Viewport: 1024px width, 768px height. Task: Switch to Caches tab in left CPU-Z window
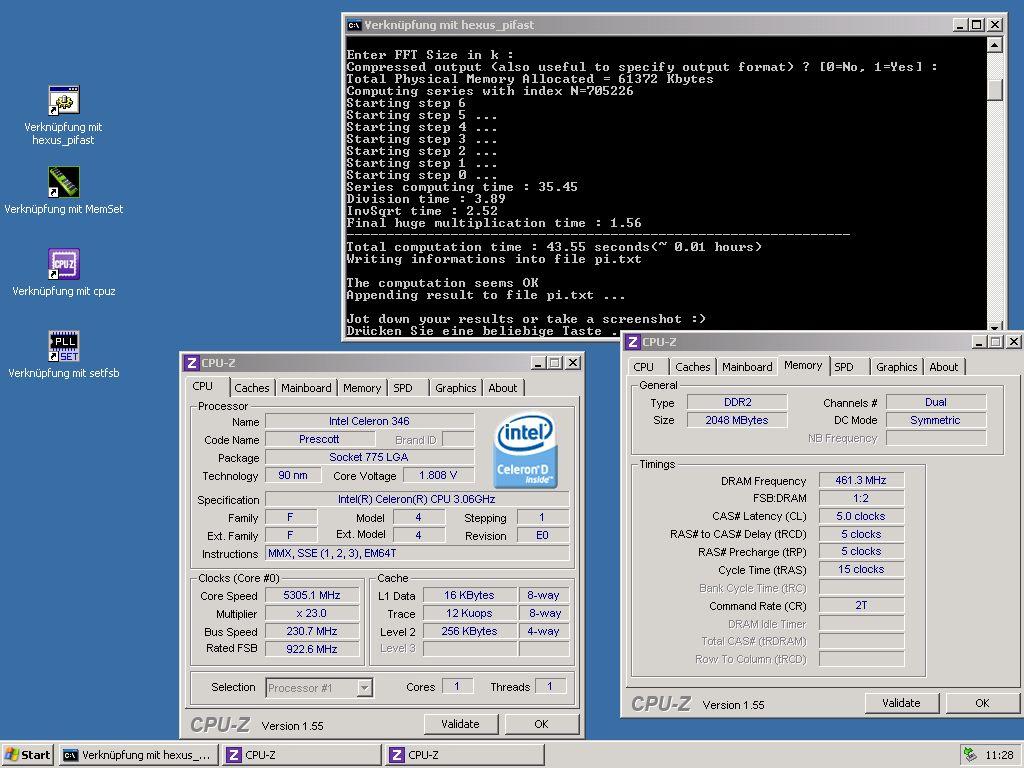[x=251, y=388]
